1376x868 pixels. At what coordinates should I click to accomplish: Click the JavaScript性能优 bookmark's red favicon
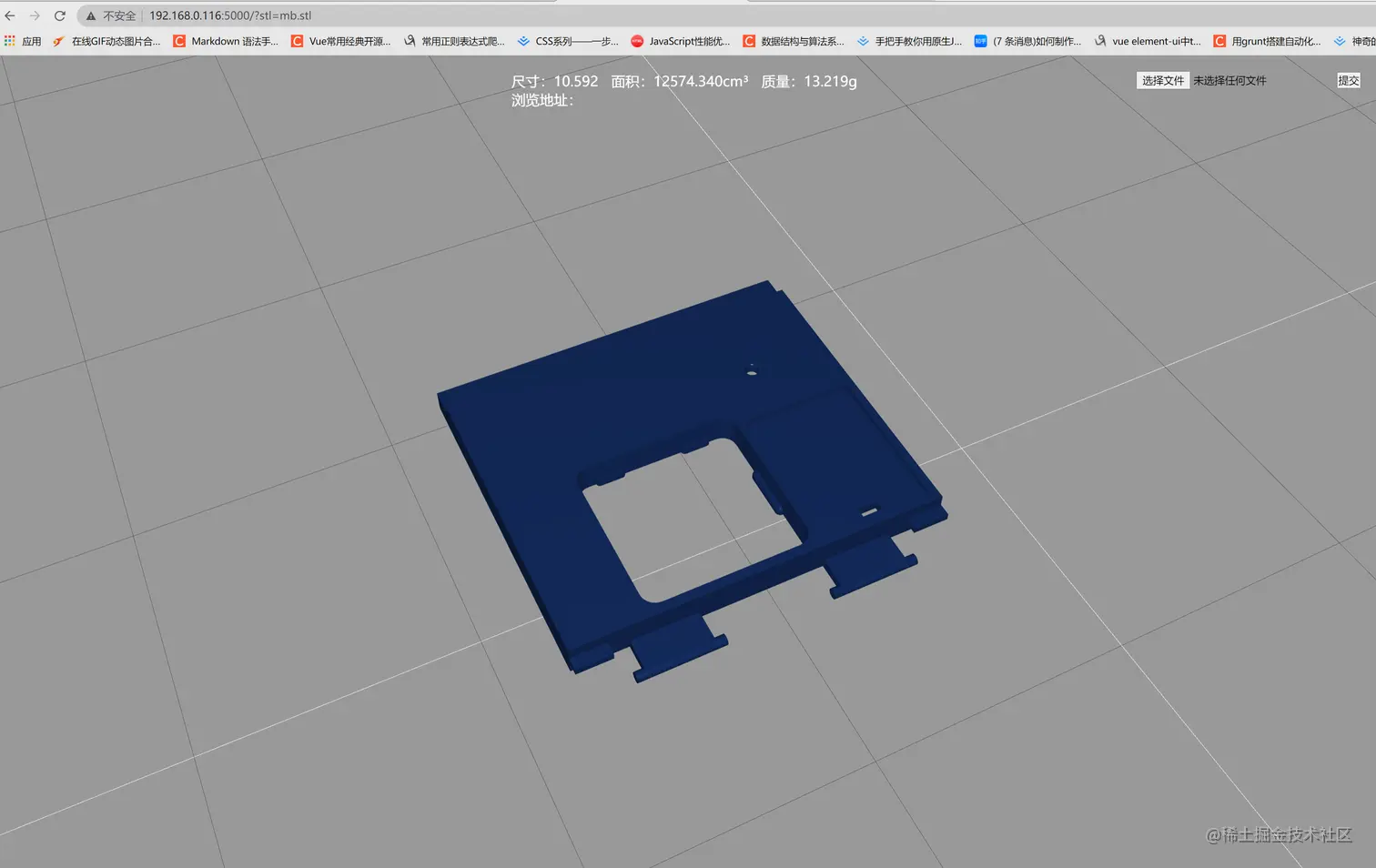pos(636,40)
